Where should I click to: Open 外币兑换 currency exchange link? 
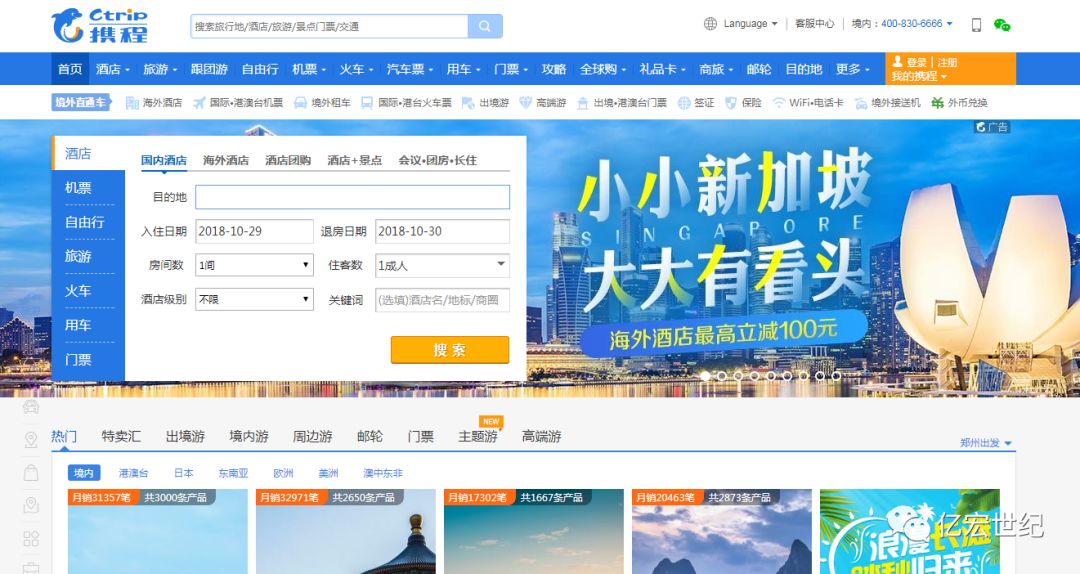click(959, 103)
